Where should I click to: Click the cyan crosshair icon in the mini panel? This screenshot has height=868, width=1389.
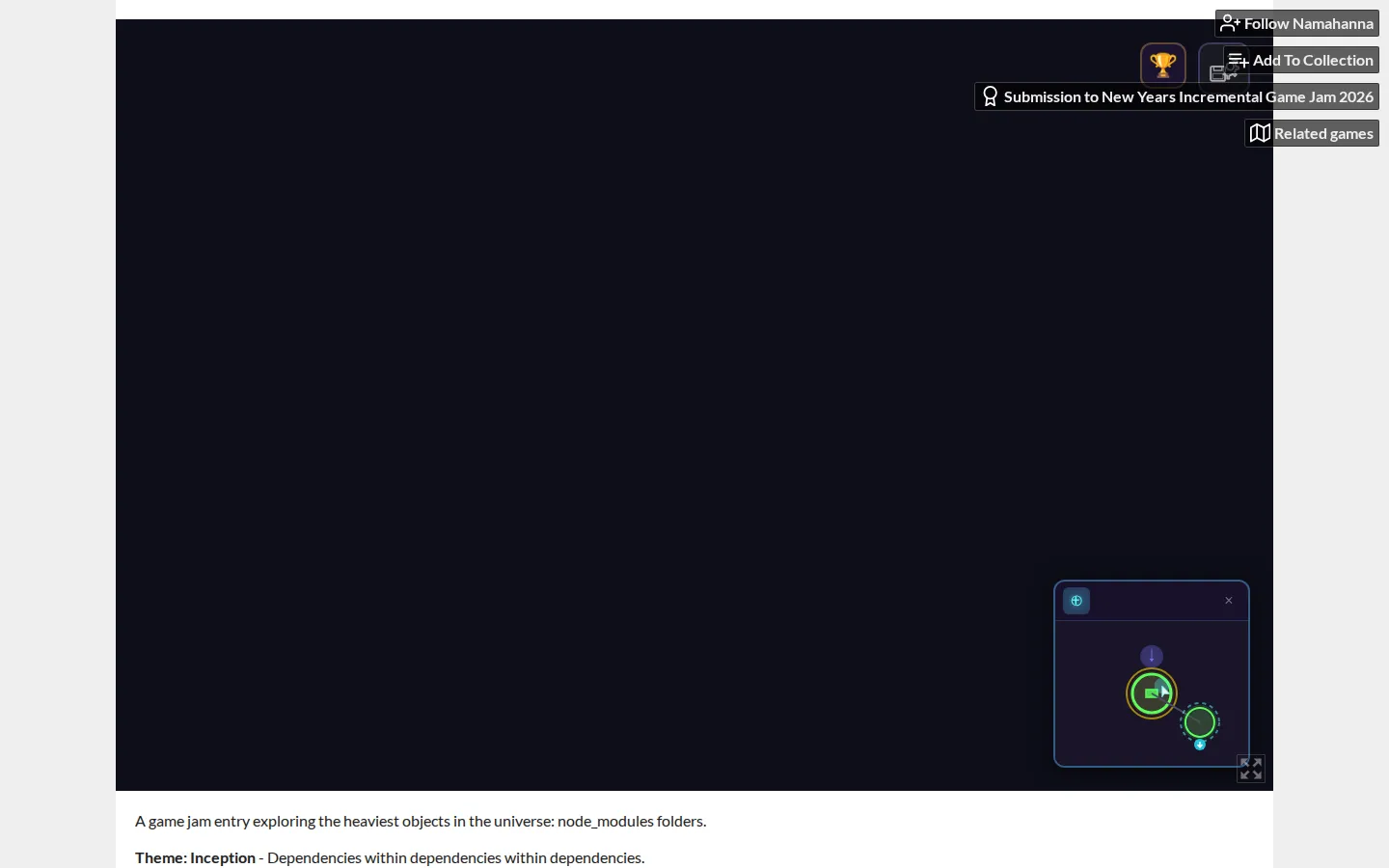click(1077, 601)
